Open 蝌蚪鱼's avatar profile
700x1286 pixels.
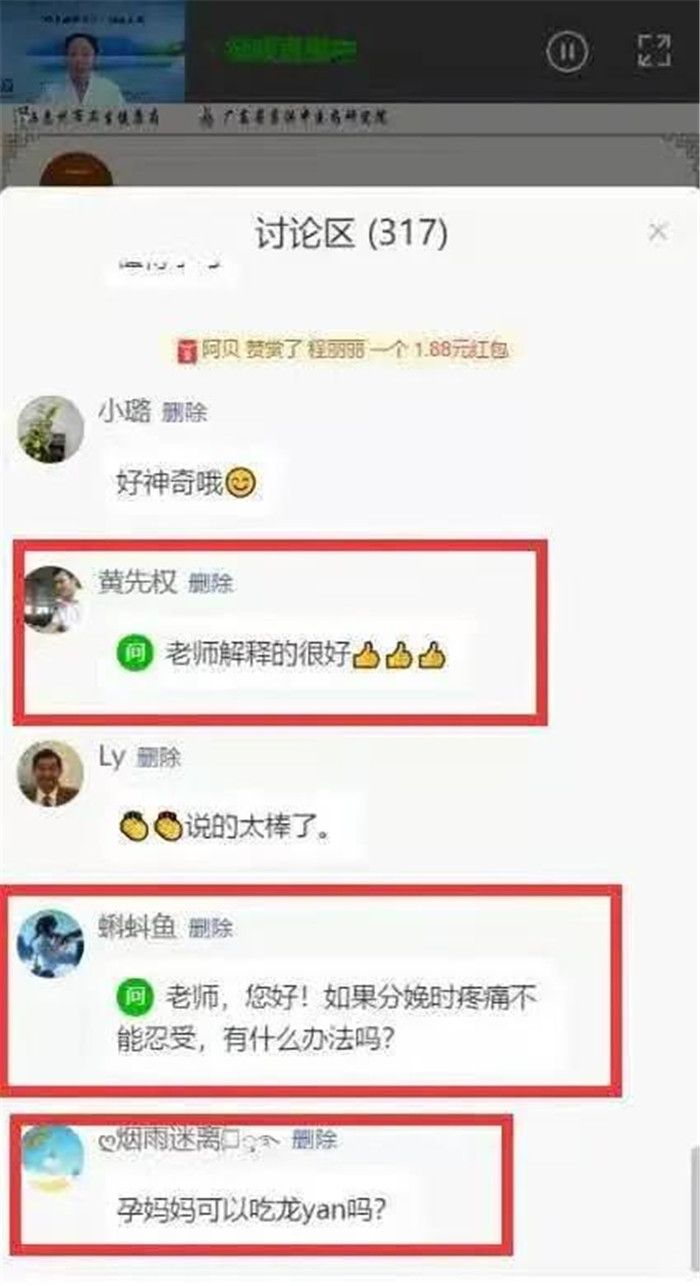[x=51, y=944]
